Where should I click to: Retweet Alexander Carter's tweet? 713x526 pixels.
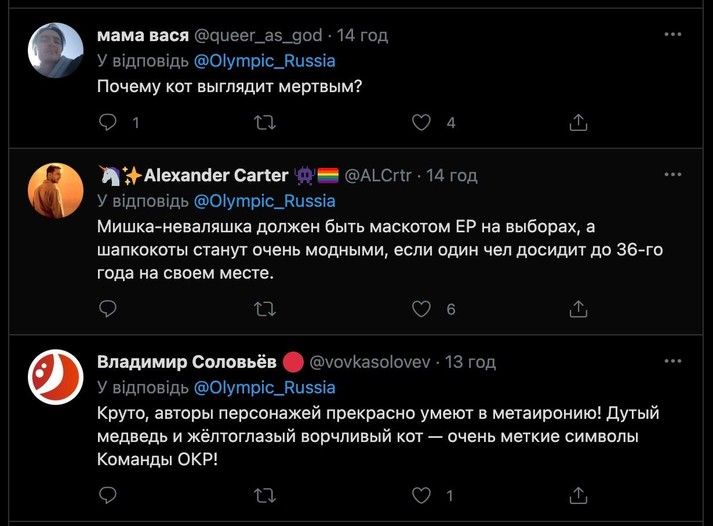pos(265,309)
